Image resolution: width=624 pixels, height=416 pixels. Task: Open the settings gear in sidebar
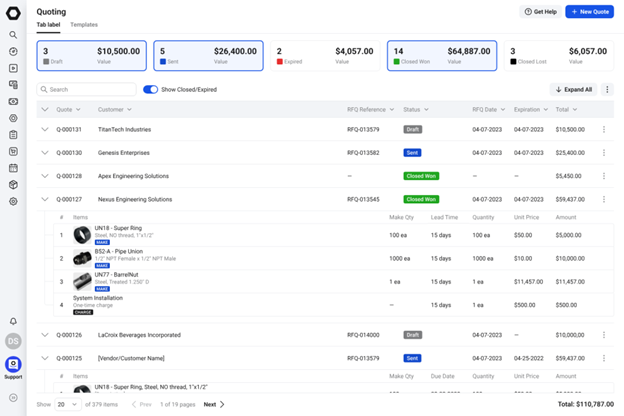13,202
